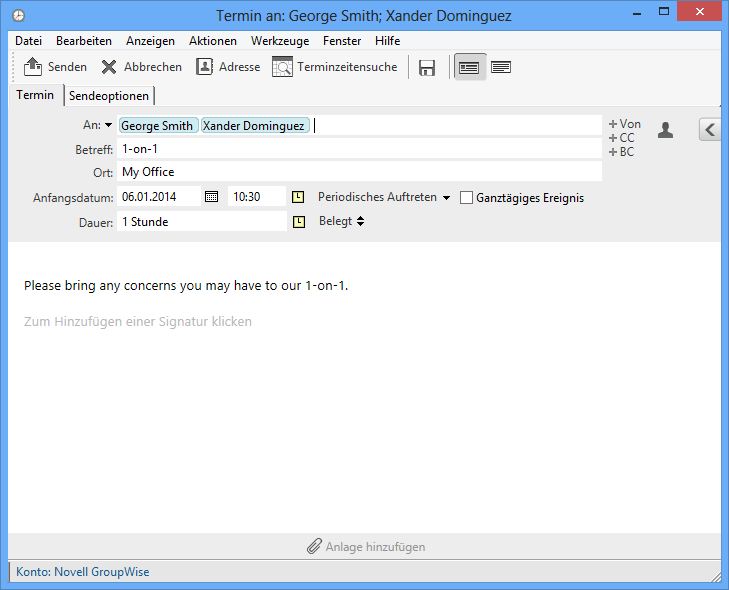Click the contact person silhouette icon
Image resolution: width=729 pixels, height=590 pixels.
tap(665, 130)
